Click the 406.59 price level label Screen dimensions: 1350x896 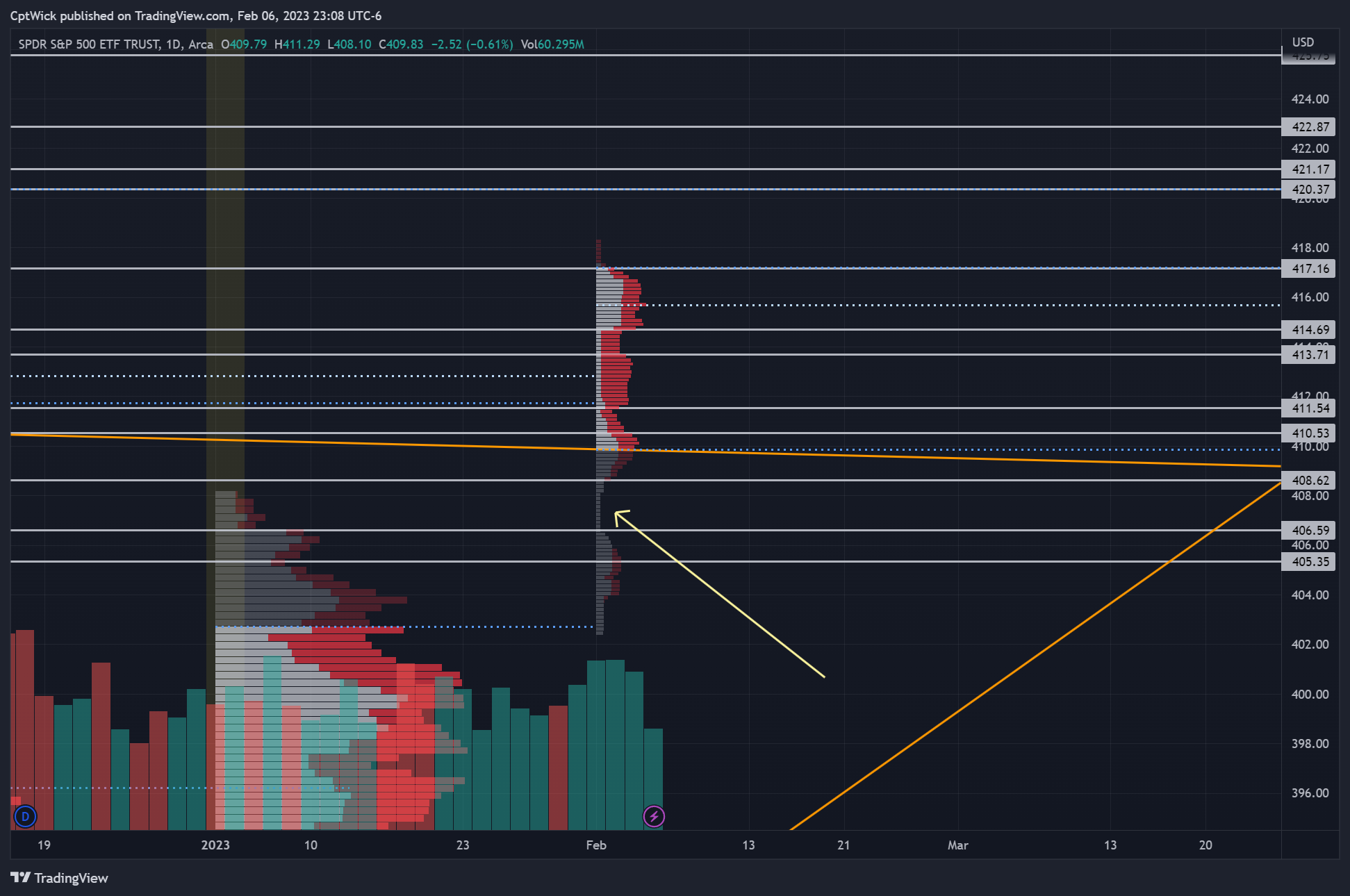tap(1309, 530)
